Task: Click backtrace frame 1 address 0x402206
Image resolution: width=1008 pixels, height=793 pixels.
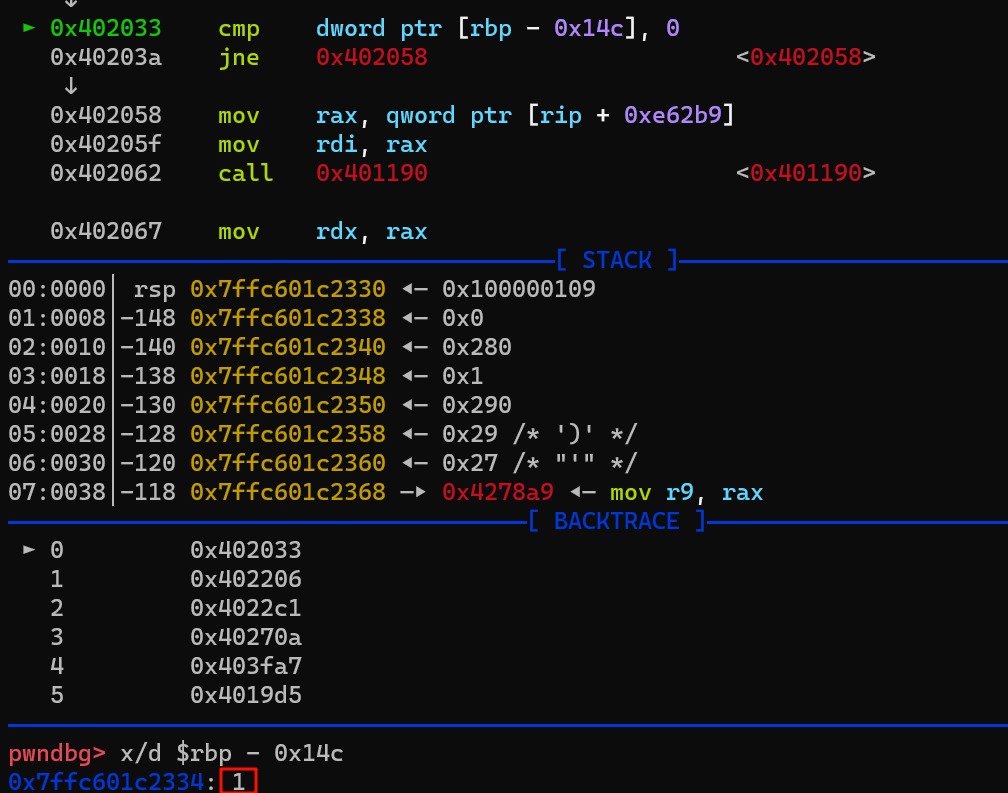Action: pyautogui.click(x=245, y=579)
